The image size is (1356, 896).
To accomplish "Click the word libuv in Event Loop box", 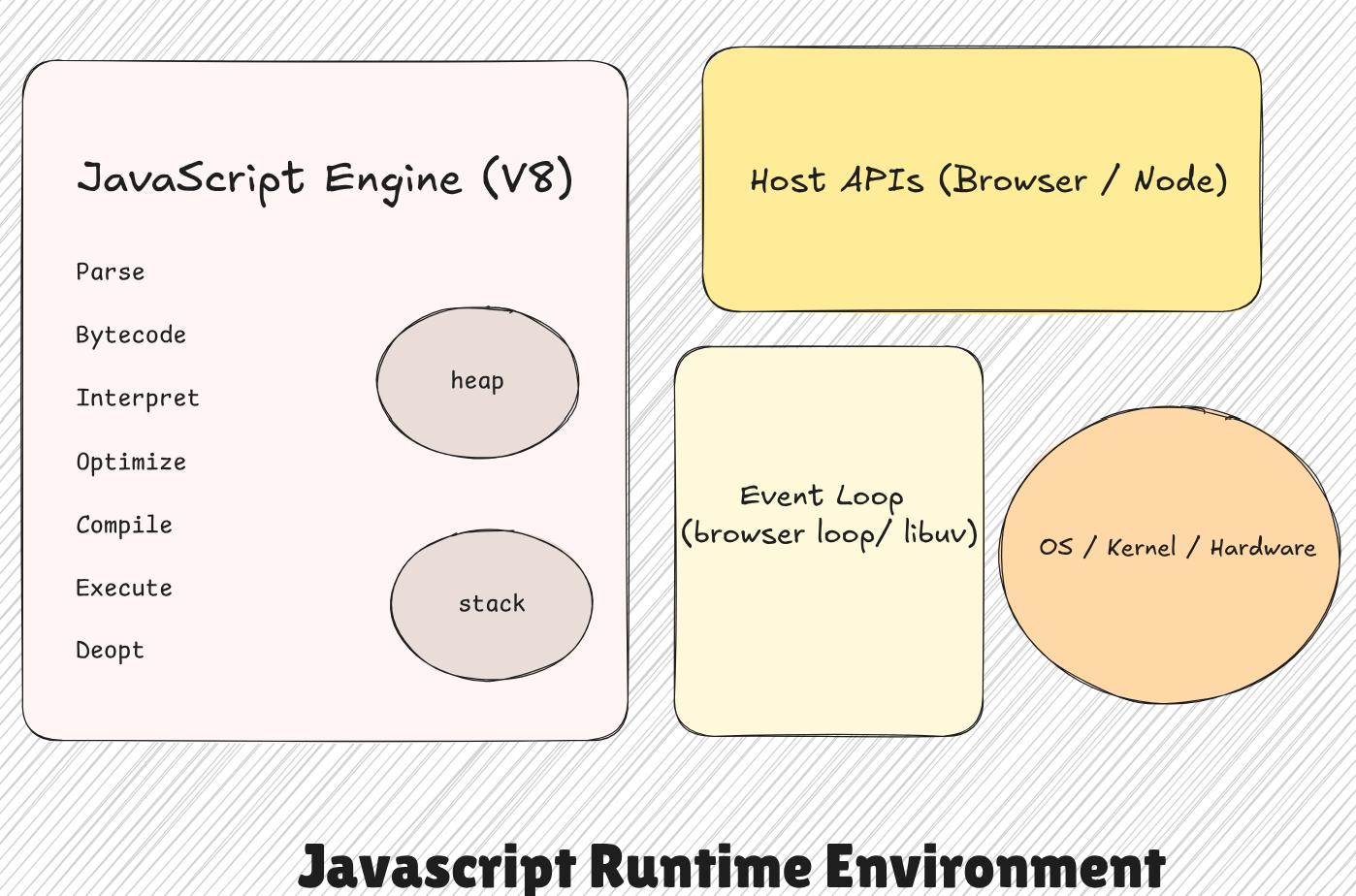I will coord(935,533).
